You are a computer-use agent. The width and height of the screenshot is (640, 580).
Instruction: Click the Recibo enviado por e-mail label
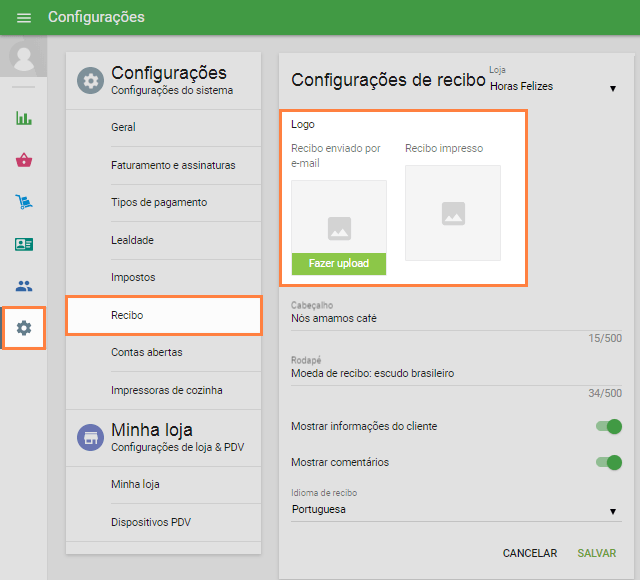(x=336, y=156)
